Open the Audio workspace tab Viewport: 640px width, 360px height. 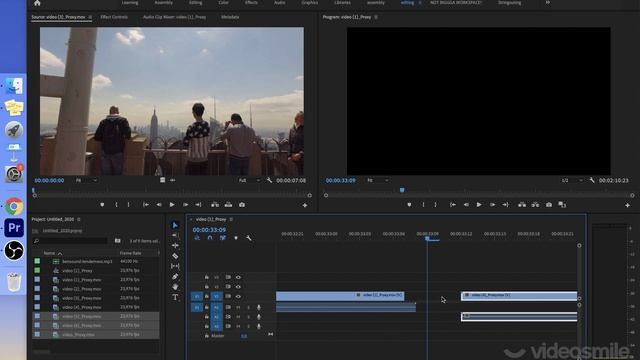point(280,2)
